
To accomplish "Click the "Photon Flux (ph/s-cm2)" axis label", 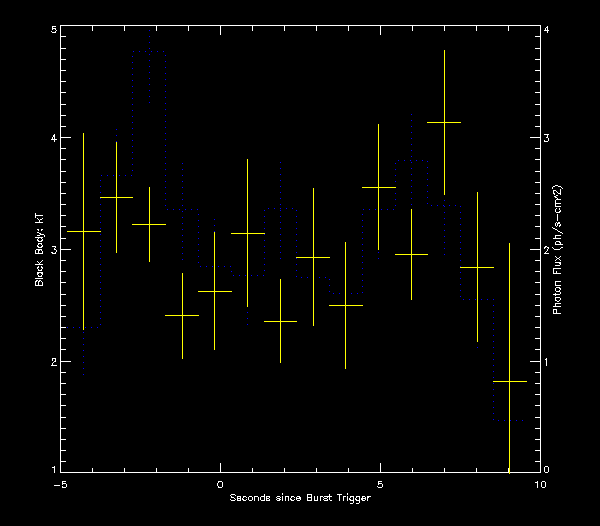I will tap(559, 250).
